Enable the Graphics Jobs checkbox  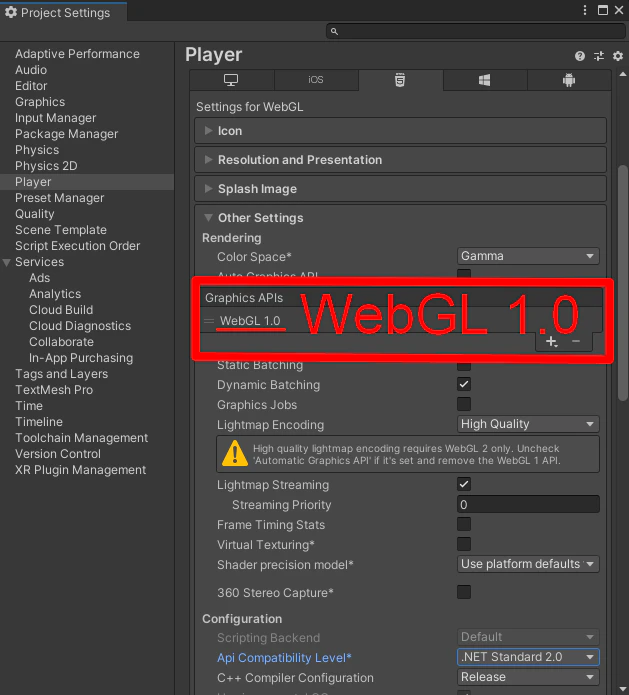pos(464,404)
